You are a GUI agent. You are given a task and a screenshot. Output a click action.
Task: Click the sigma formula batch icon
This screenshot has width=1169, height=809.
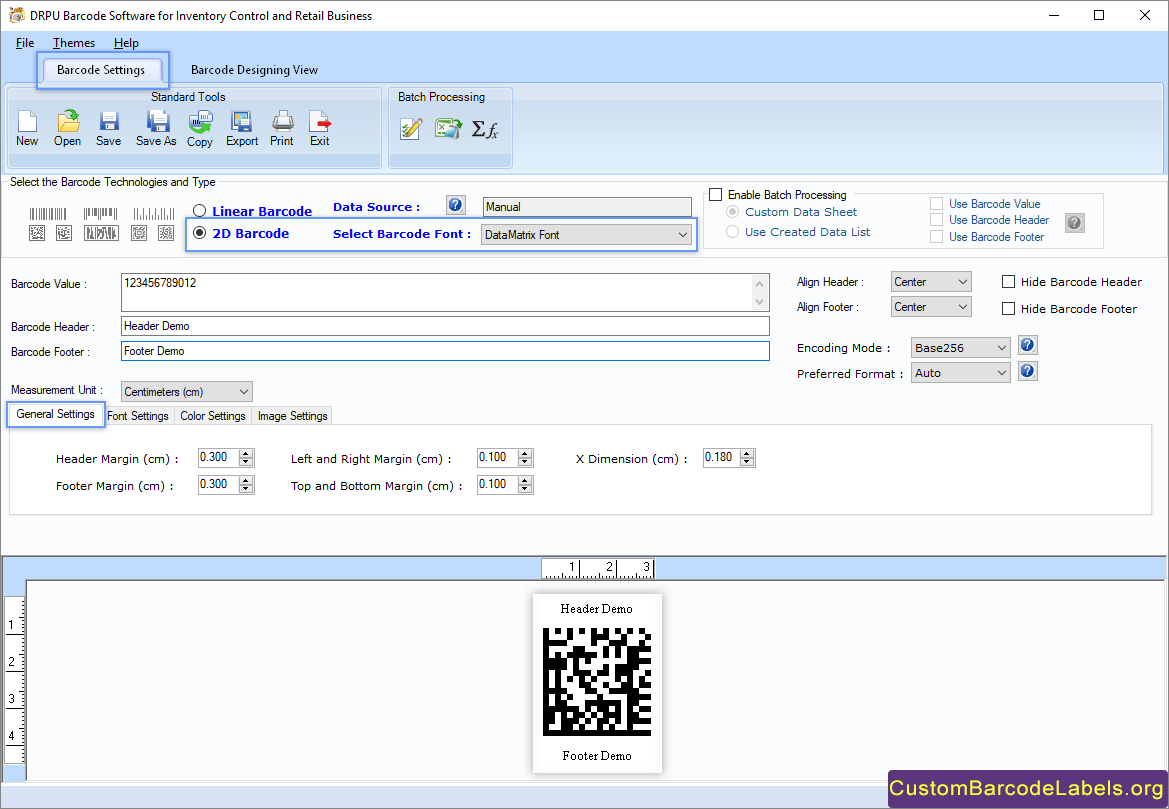[x=485, y=130]
